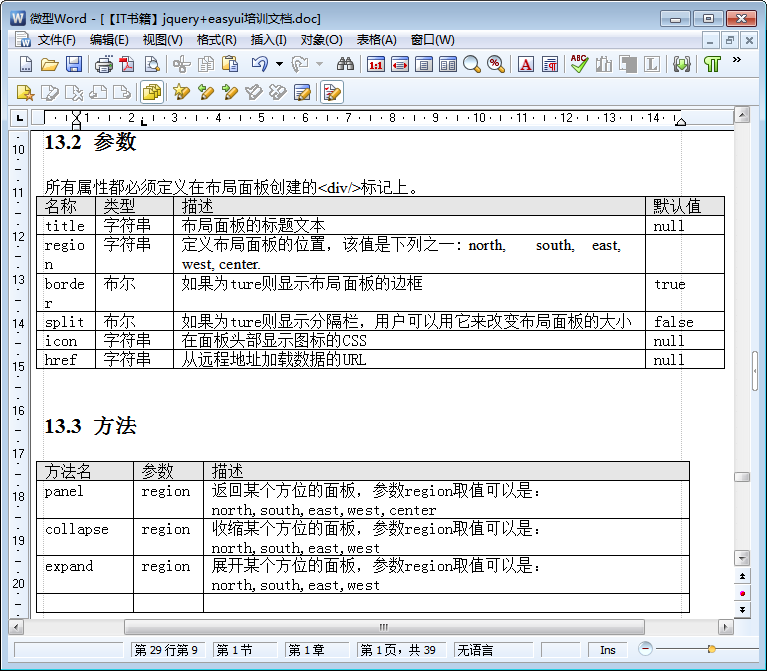
Task: Go to previous page with double up arrow
Action: [742, 576]
